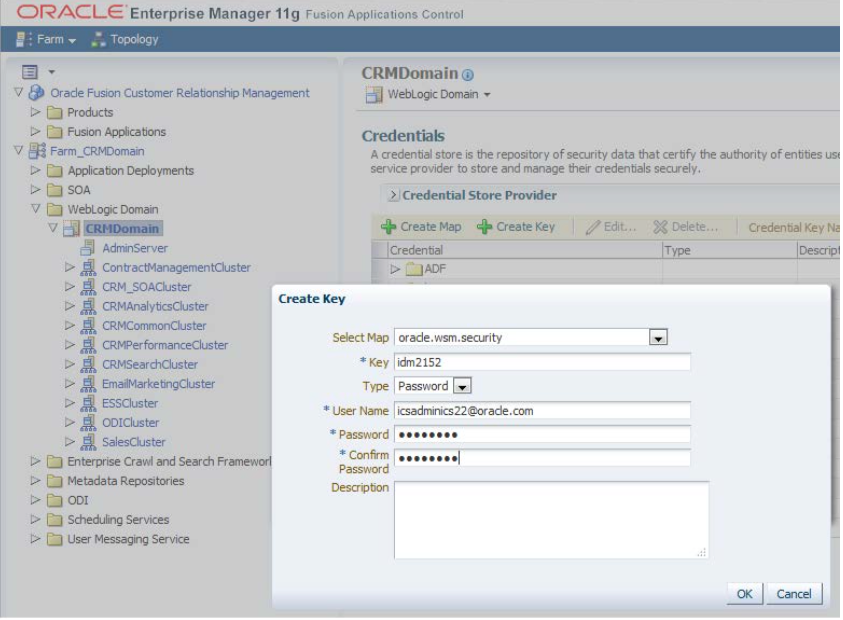Select Scheduling Services in the tree
This screenshot has height=620, width=843.
[x=118, y=519]
